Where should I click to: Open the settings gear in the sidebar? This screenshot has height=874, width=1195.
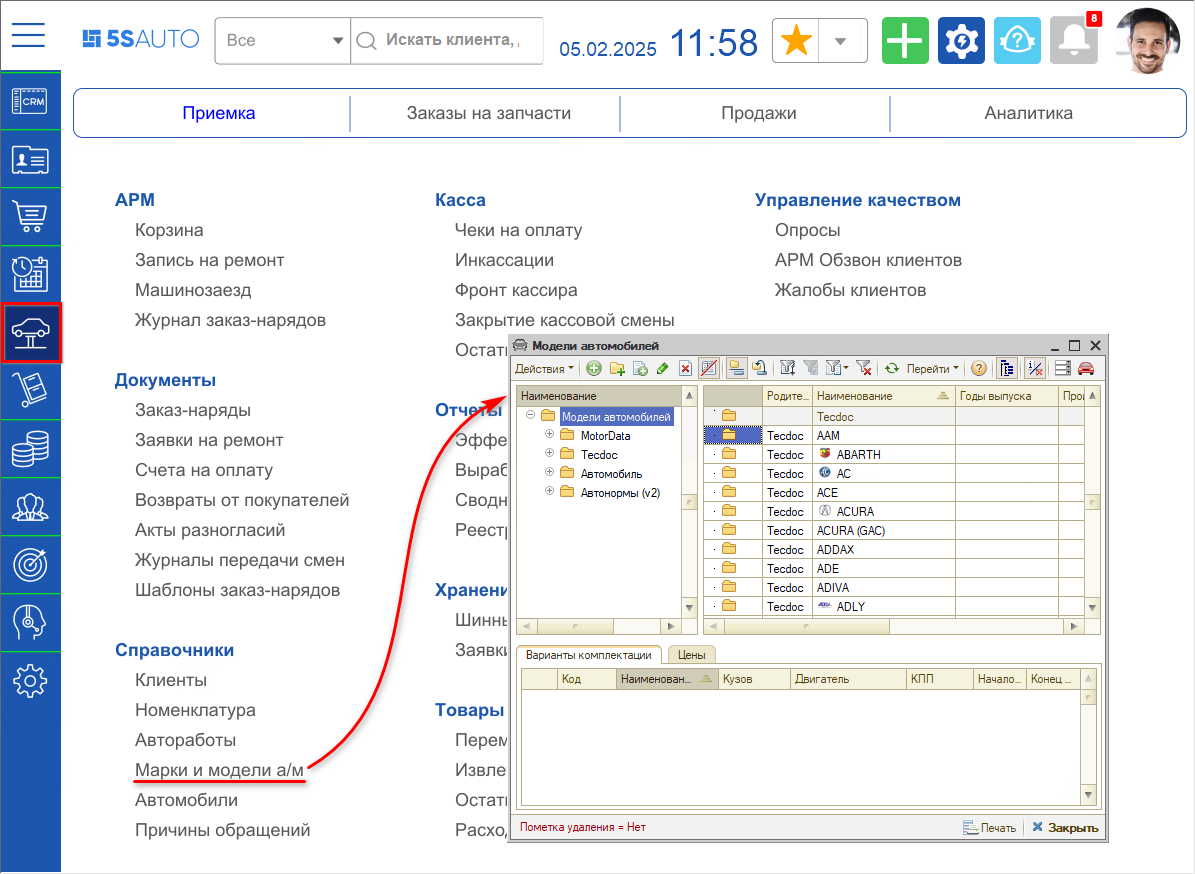tap(30, 680)
